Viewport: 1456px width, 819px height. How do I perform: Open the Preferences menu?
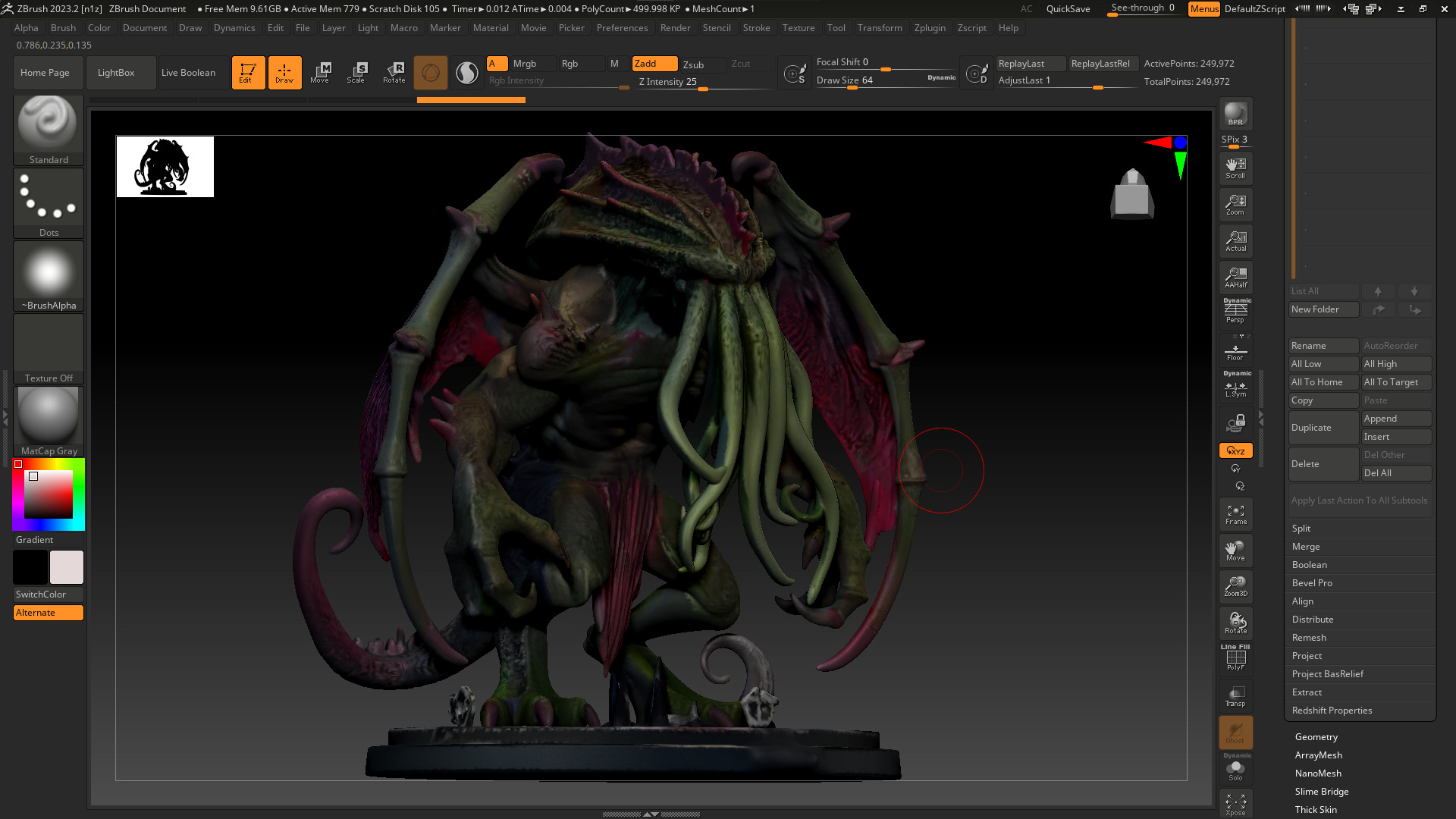[x=622, y=28]
